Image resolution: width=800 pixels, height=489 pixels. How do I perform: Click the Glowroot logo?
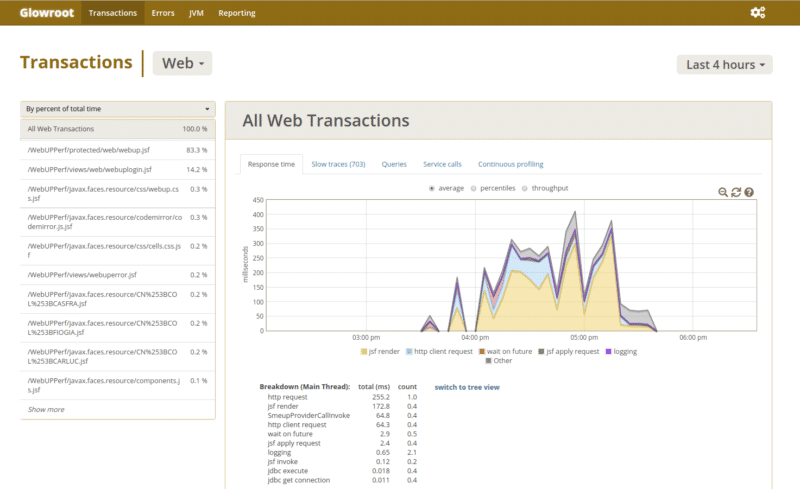(43, 13)
